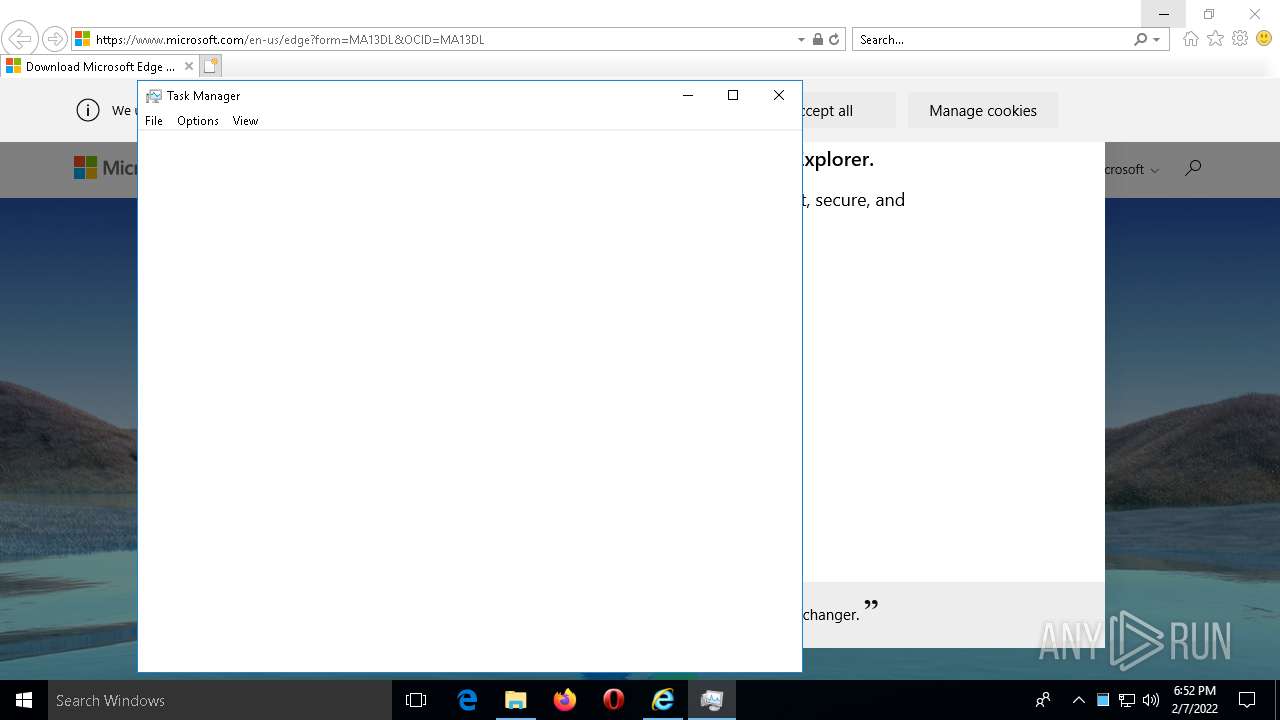Close the Task Manager window
The image size is (1280, 720).
click(x=779, y=95)
